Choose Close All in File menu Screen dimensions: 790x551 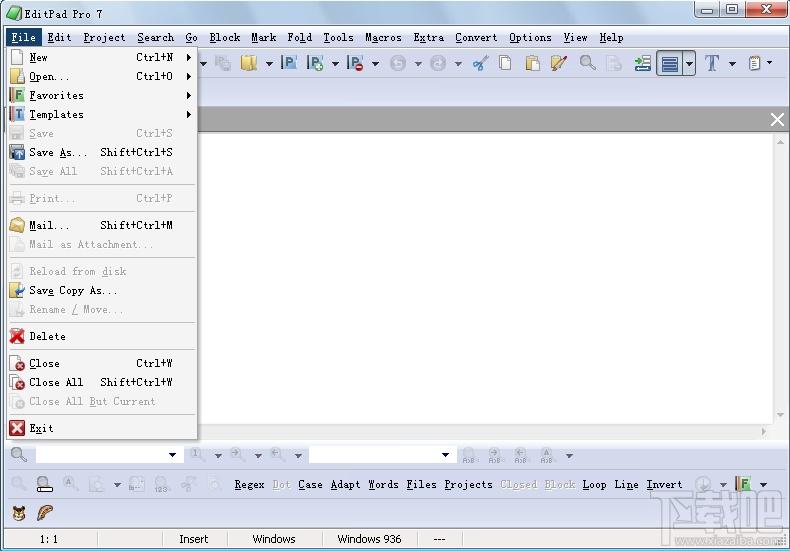tap(102, 382)
